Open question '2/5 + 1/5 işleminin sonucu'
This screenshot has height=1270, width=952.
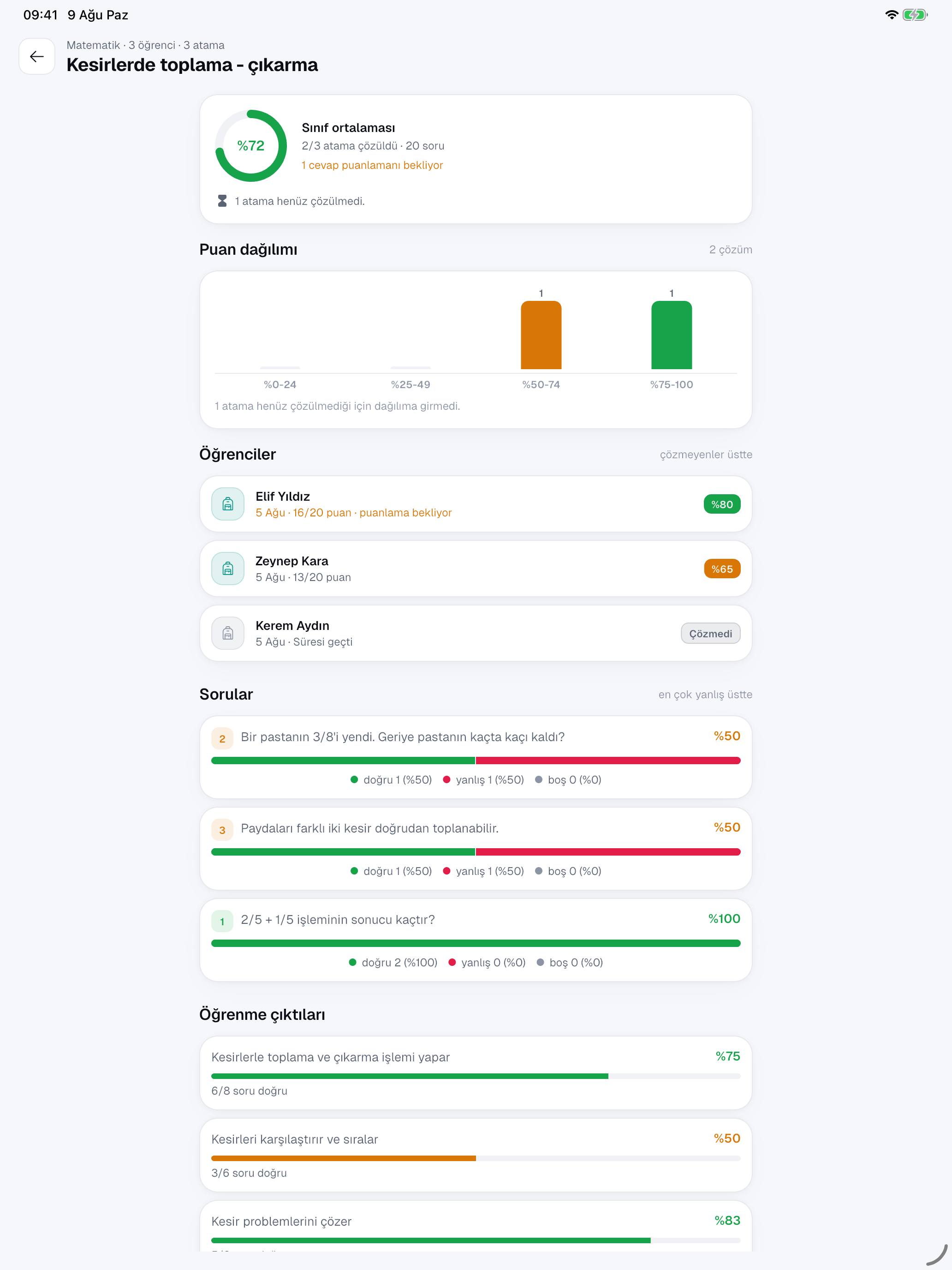[x=476, y=940]
